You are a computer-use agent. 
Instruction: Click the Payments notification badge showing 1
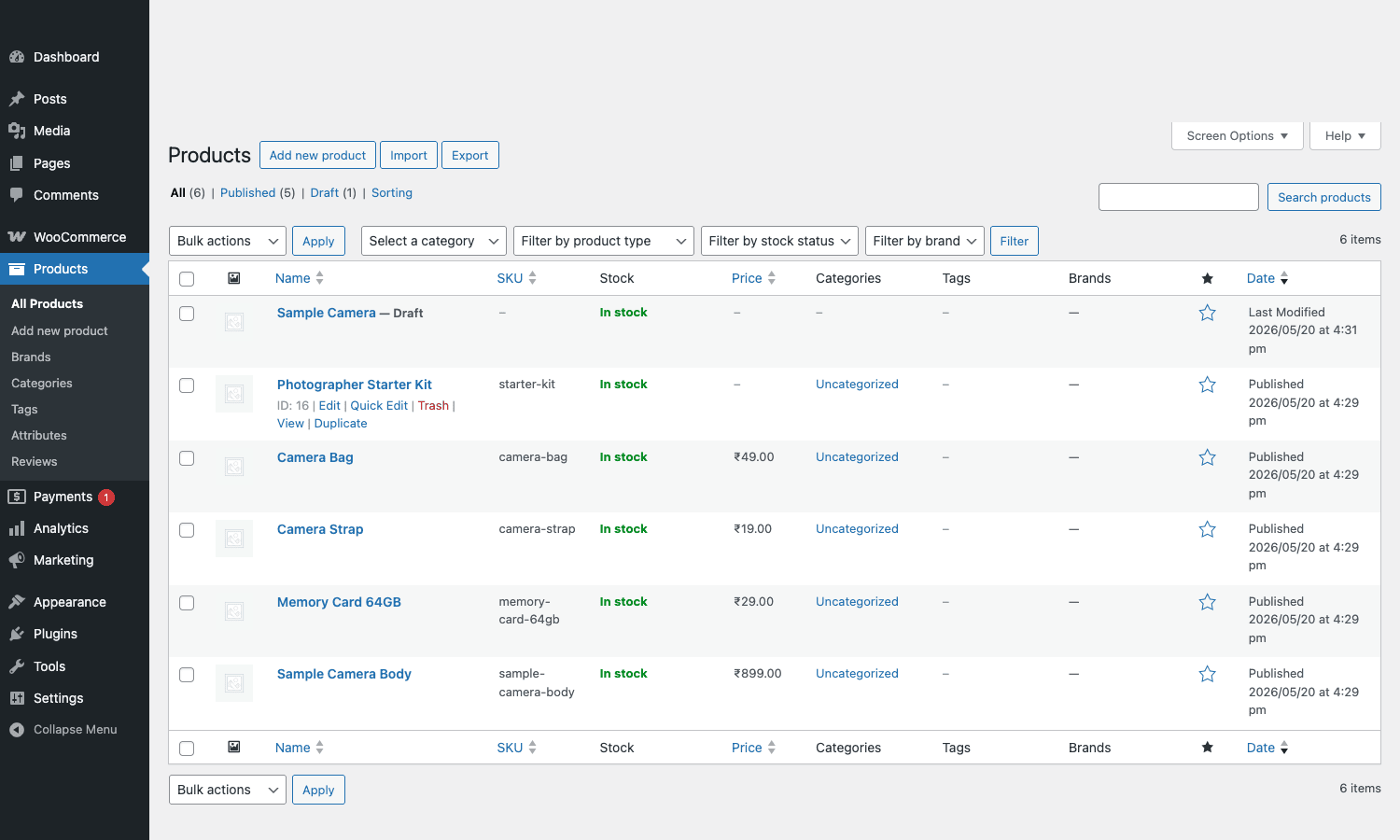106,497
